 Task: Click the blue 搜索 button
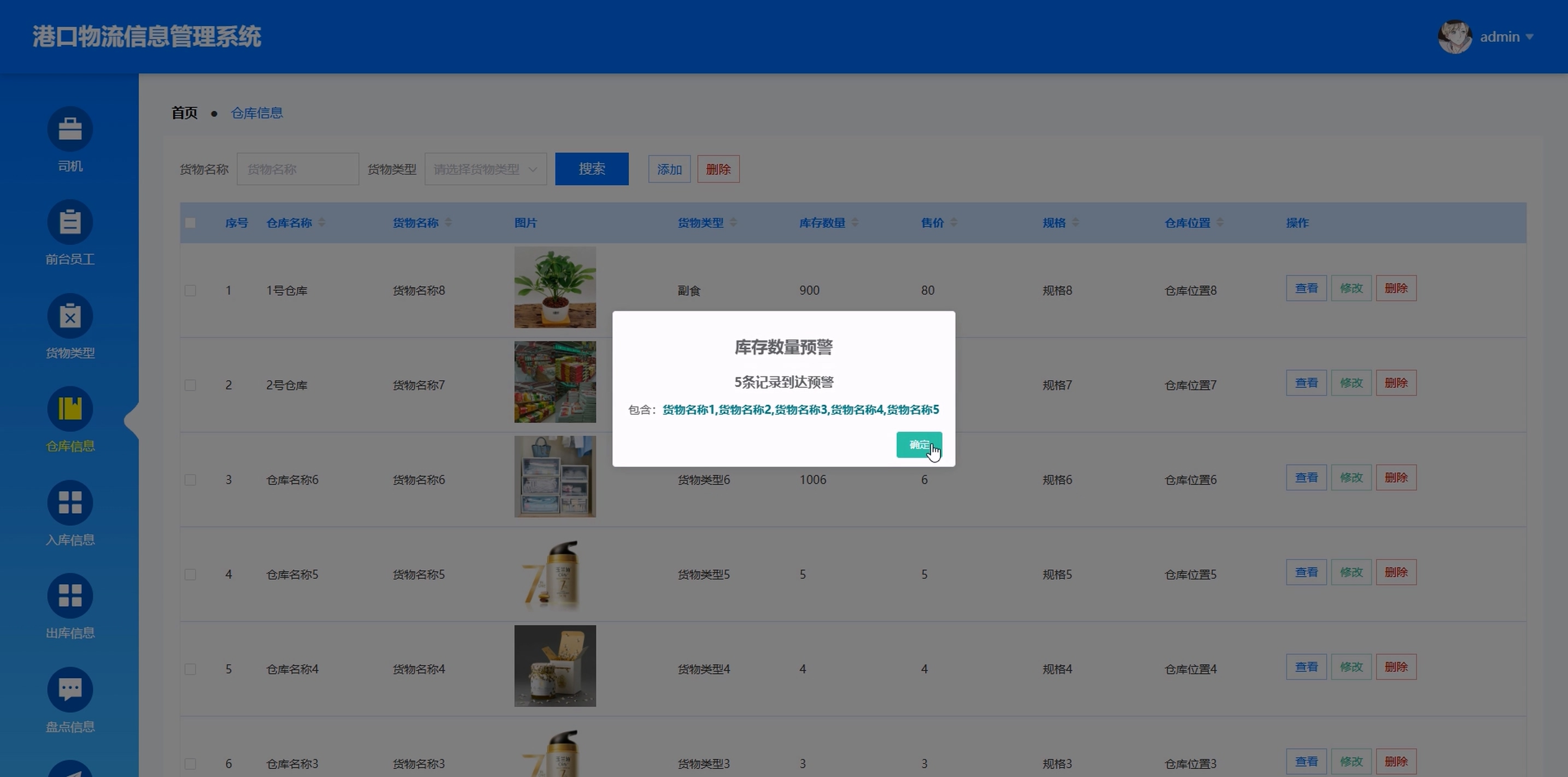(591, 169)
